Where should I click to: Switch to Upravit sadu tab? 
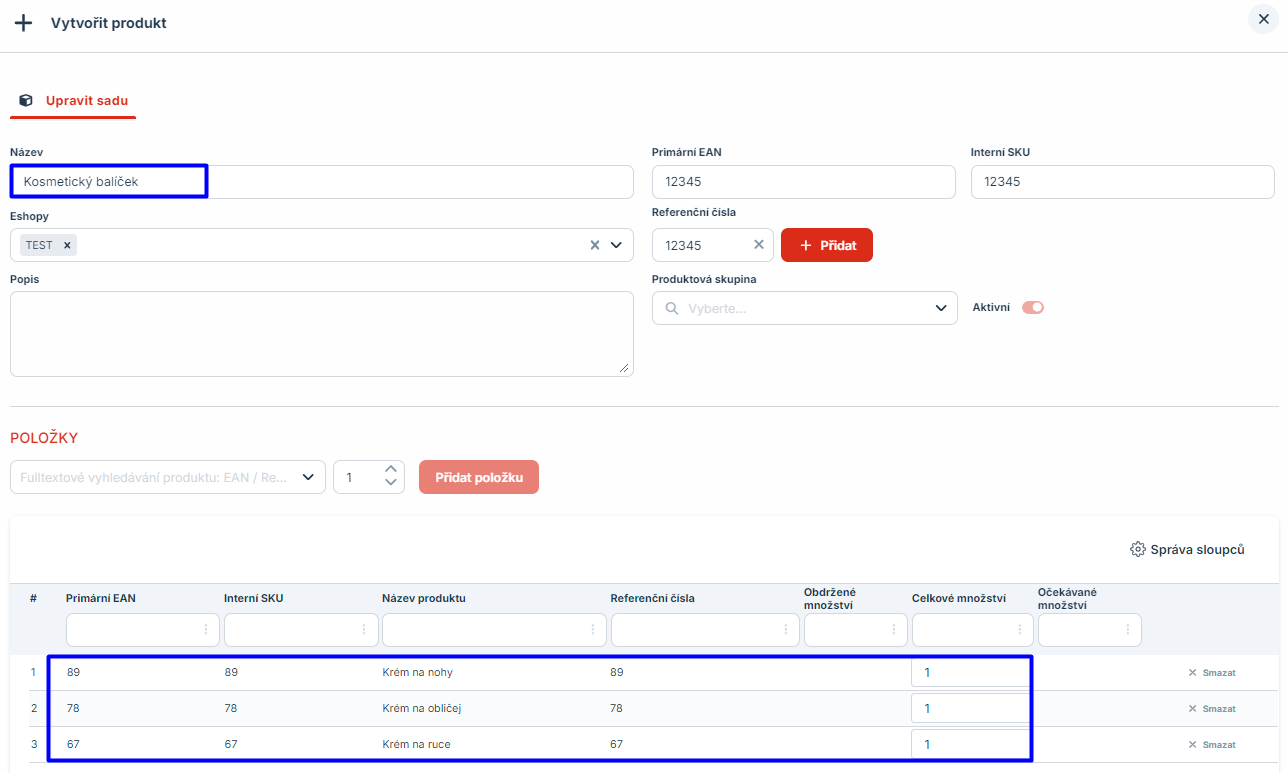click(x=86, y=101)
